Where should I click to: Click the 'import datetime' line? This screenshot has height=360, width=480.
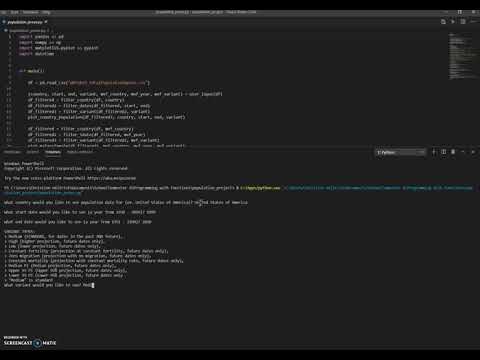(x=36, y=54)
